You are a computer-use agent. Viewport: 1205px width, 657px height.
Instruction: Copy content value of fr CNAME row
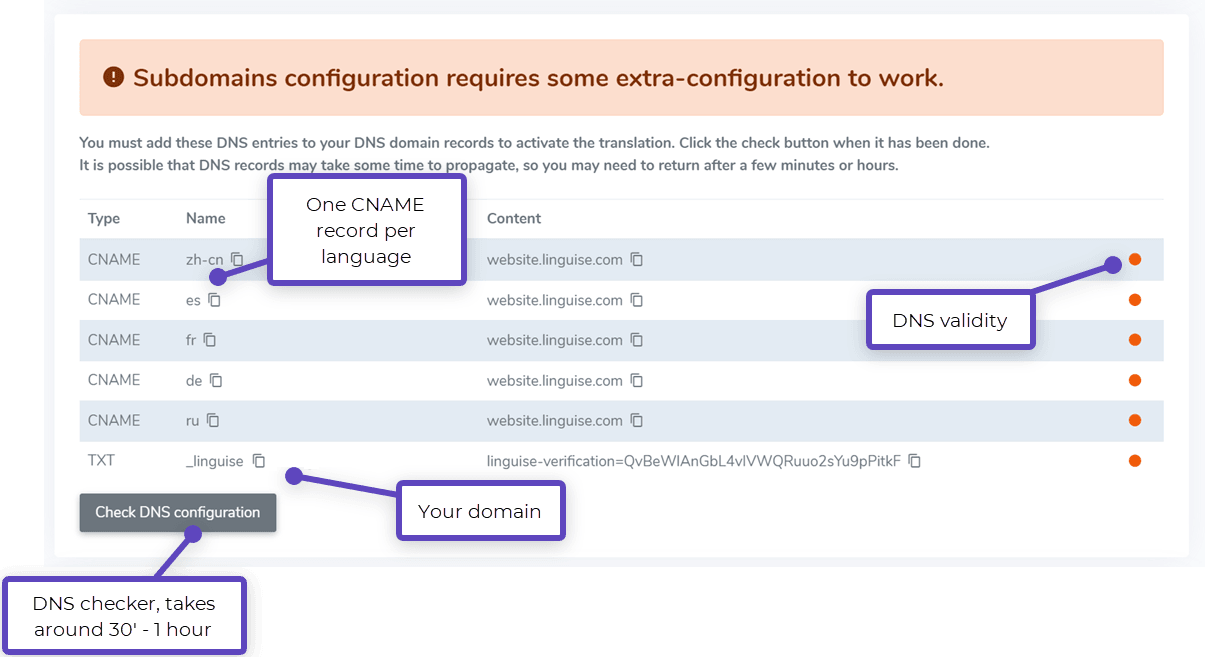click(x=637, y=340)
